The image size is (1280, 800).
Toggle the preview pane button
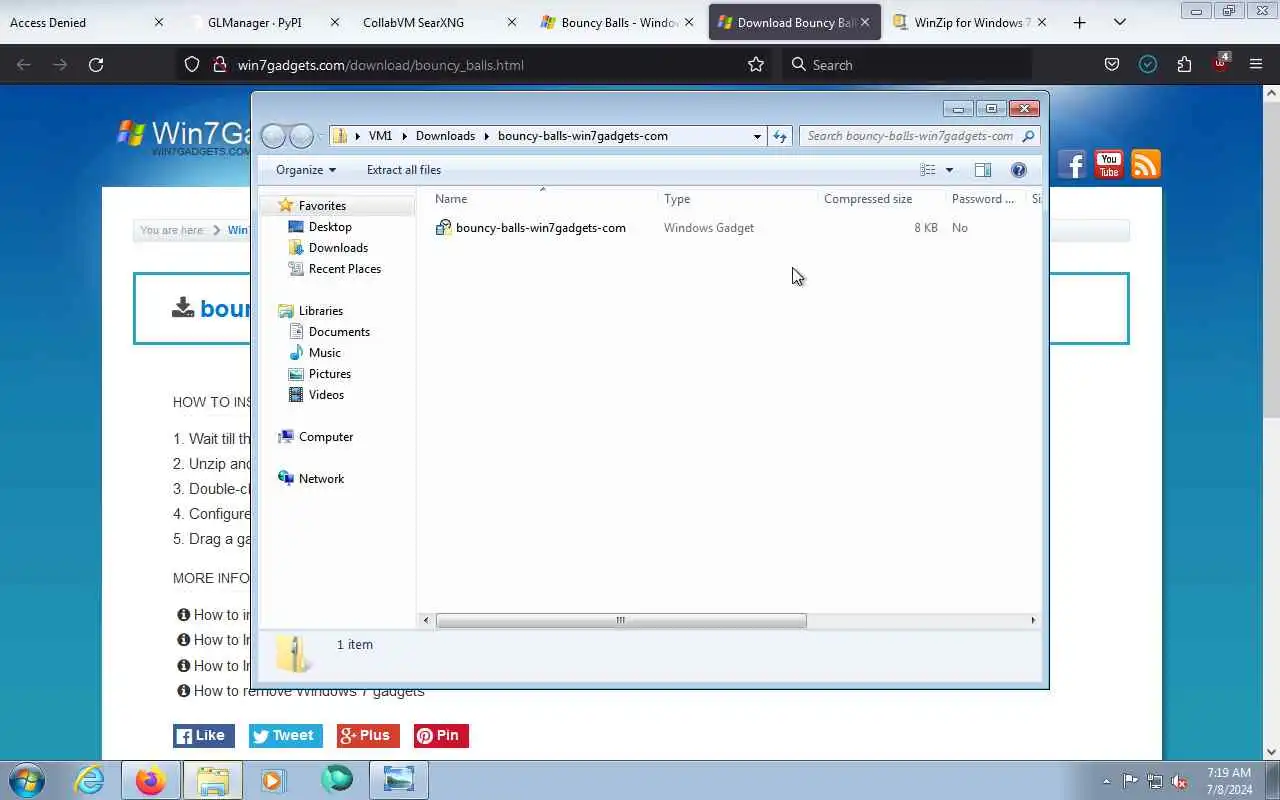point(983,170)
